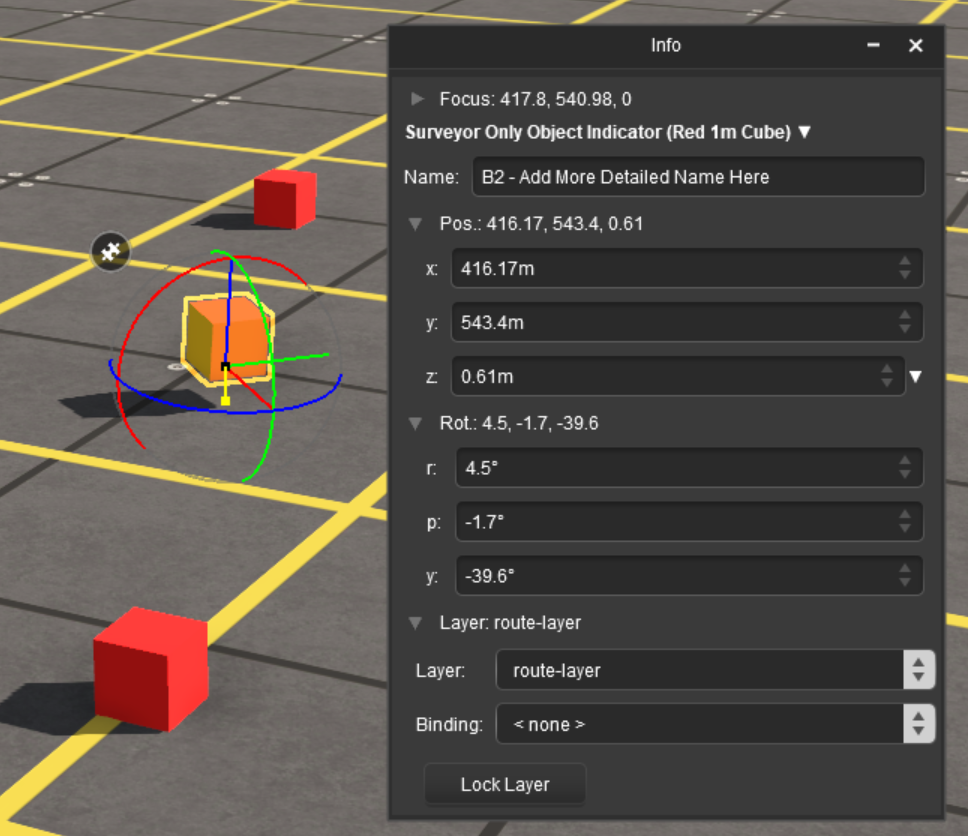The image size is (968, 836).
Task: Open the Surveyor Only Object Indicator dropdown
Action: click(805, 132)
